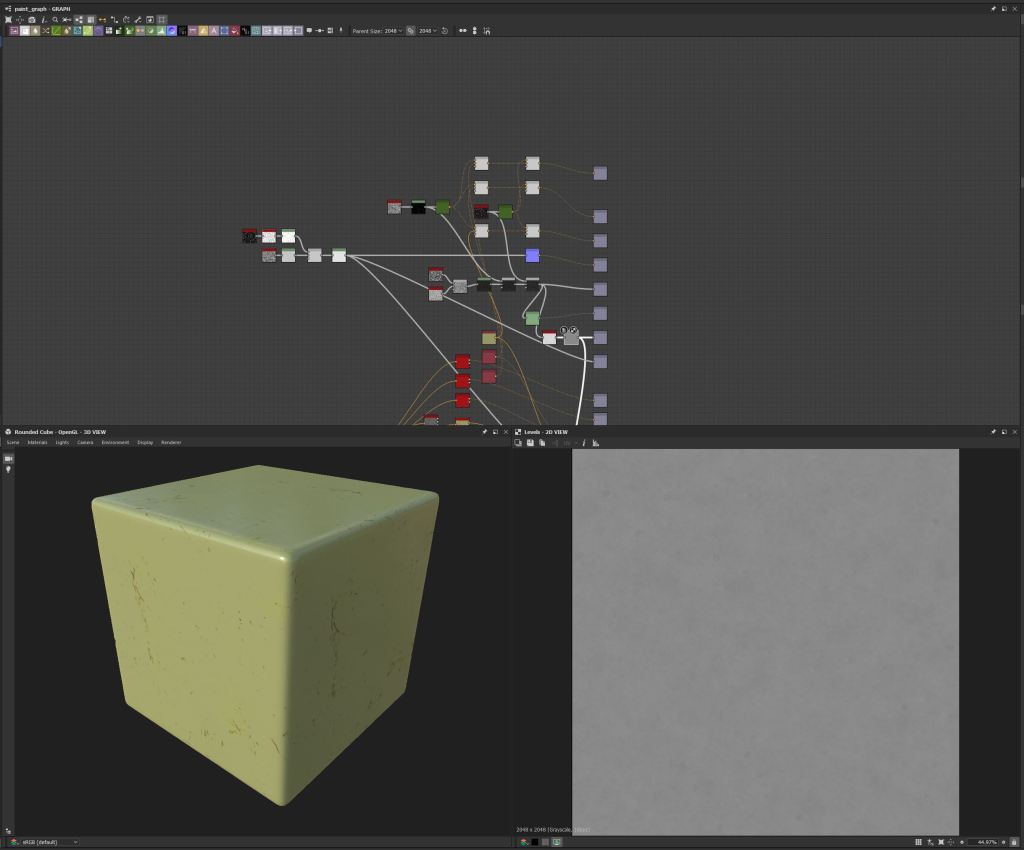Viewport: 1024px width, 850px height.
Task: Click the camera icon in 3D View sidebar
Action: (8, 458)
